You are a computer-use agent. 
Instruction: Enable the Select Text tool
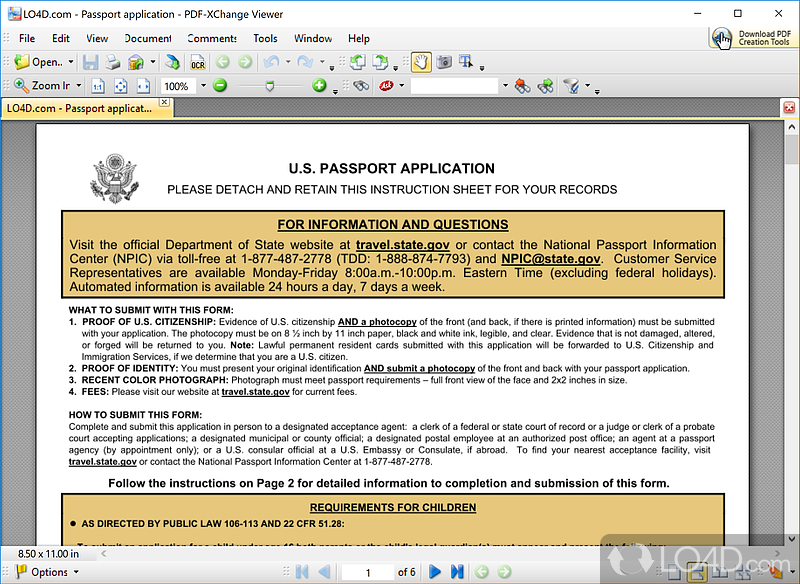466,62
